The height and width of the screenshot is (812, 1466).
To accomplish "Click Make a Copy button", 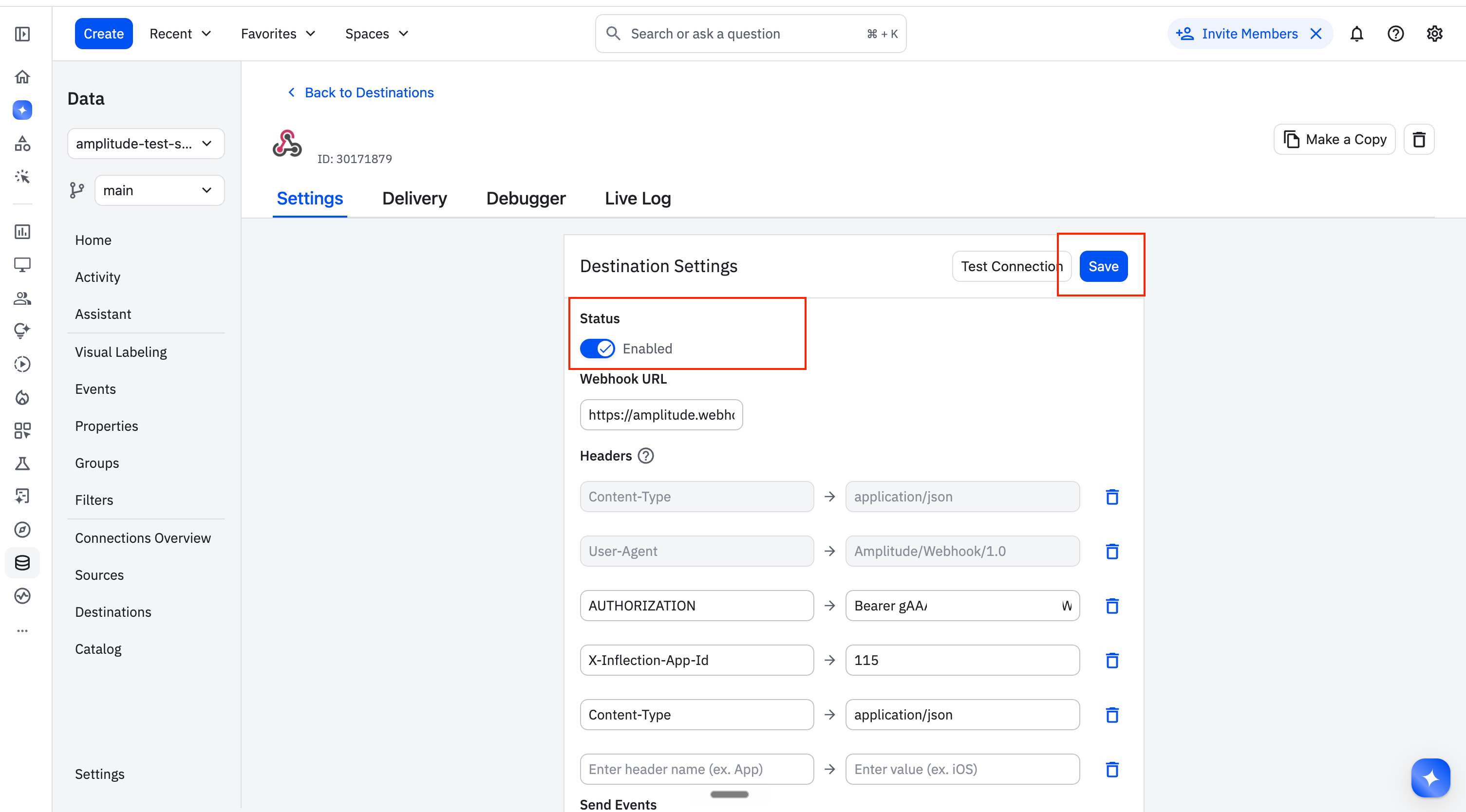I will click(x=1334, y=139).
